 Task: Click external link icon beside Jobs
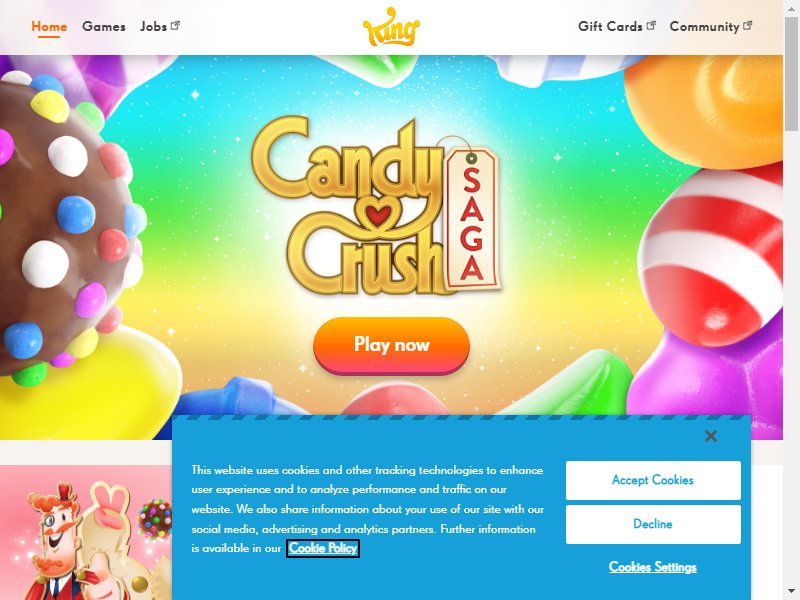click(x=175, y=25)
